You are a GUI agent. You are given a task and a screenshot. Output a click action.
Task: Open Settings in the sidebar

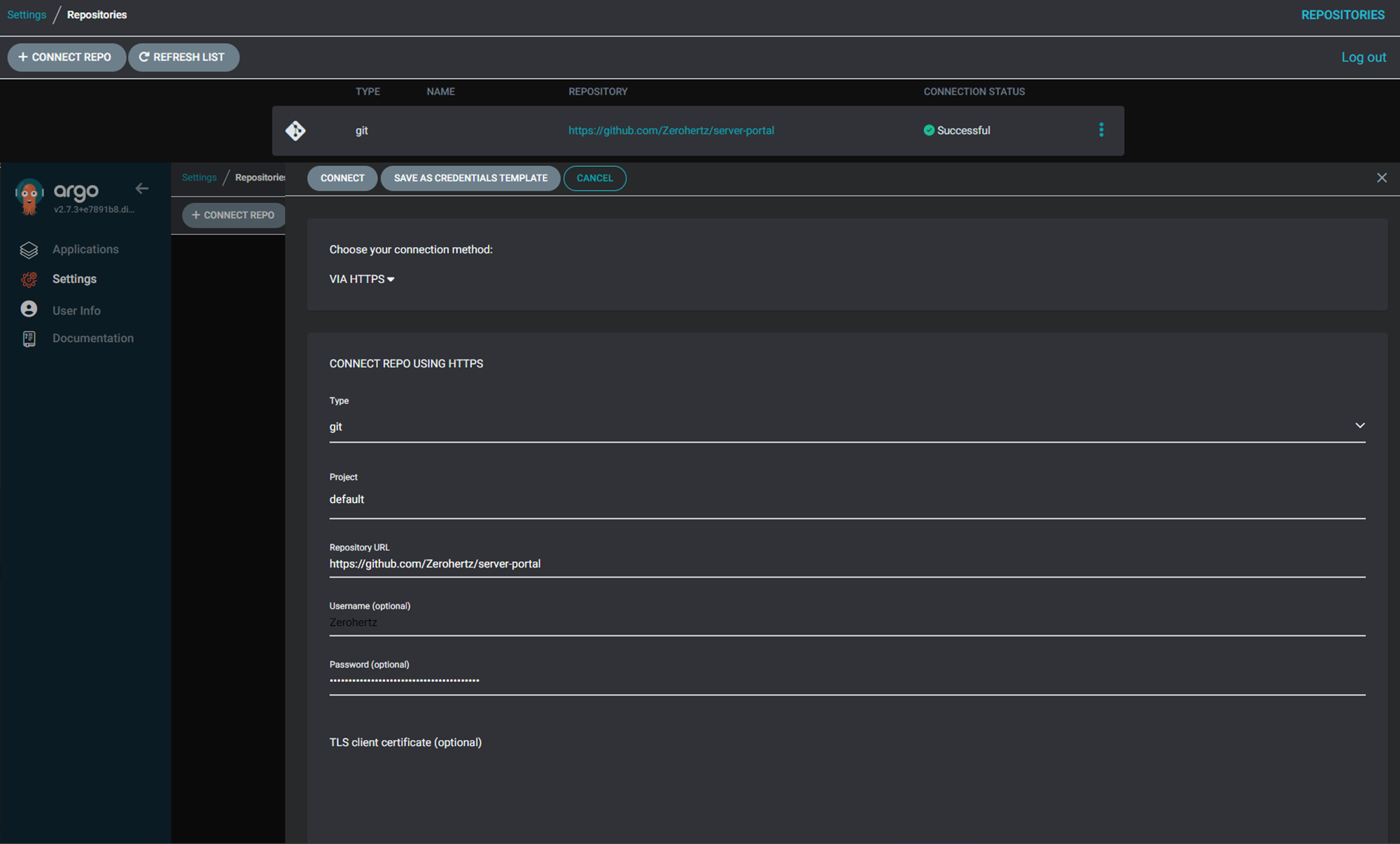click(74, 279)
